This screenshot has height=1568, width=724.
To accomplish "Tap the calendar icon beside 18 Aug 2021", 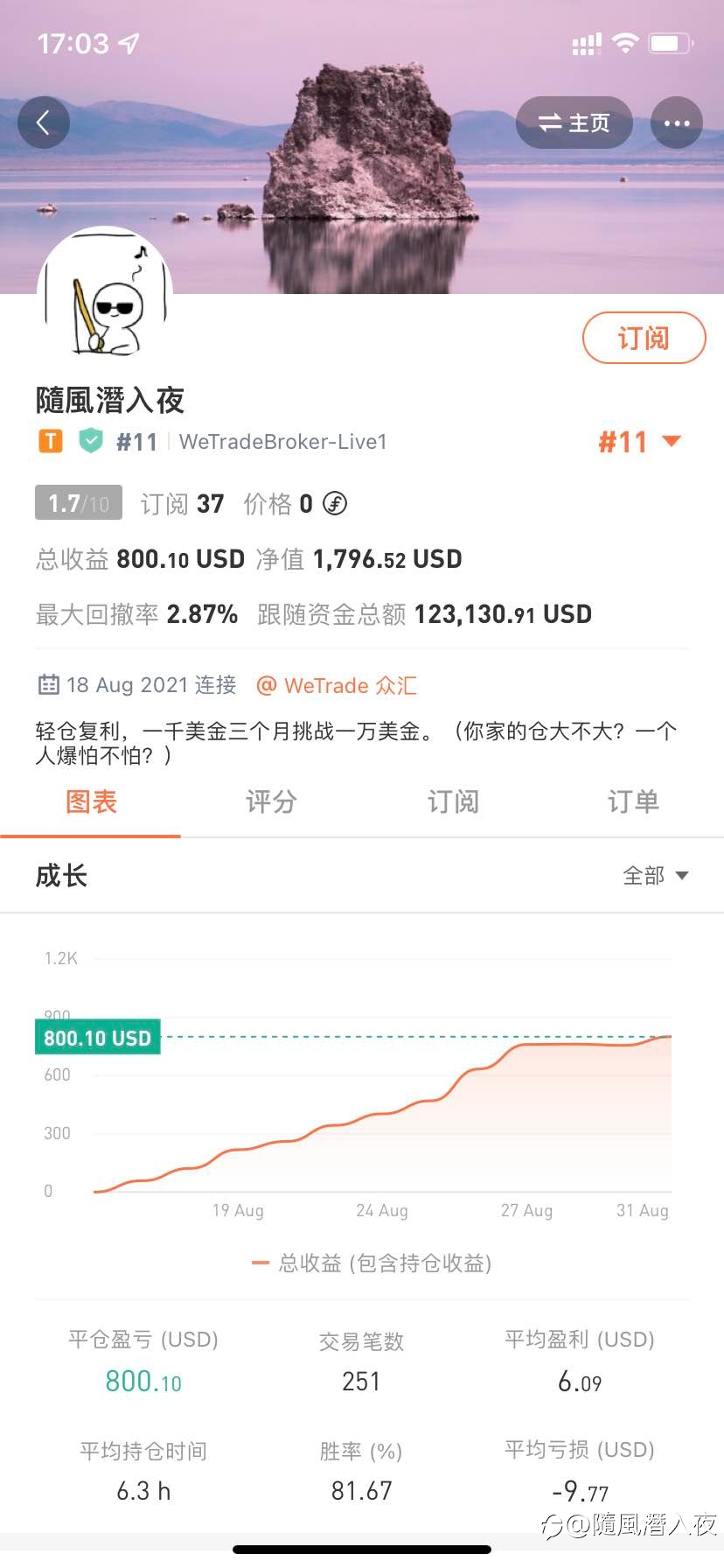I will click(48, 684).
